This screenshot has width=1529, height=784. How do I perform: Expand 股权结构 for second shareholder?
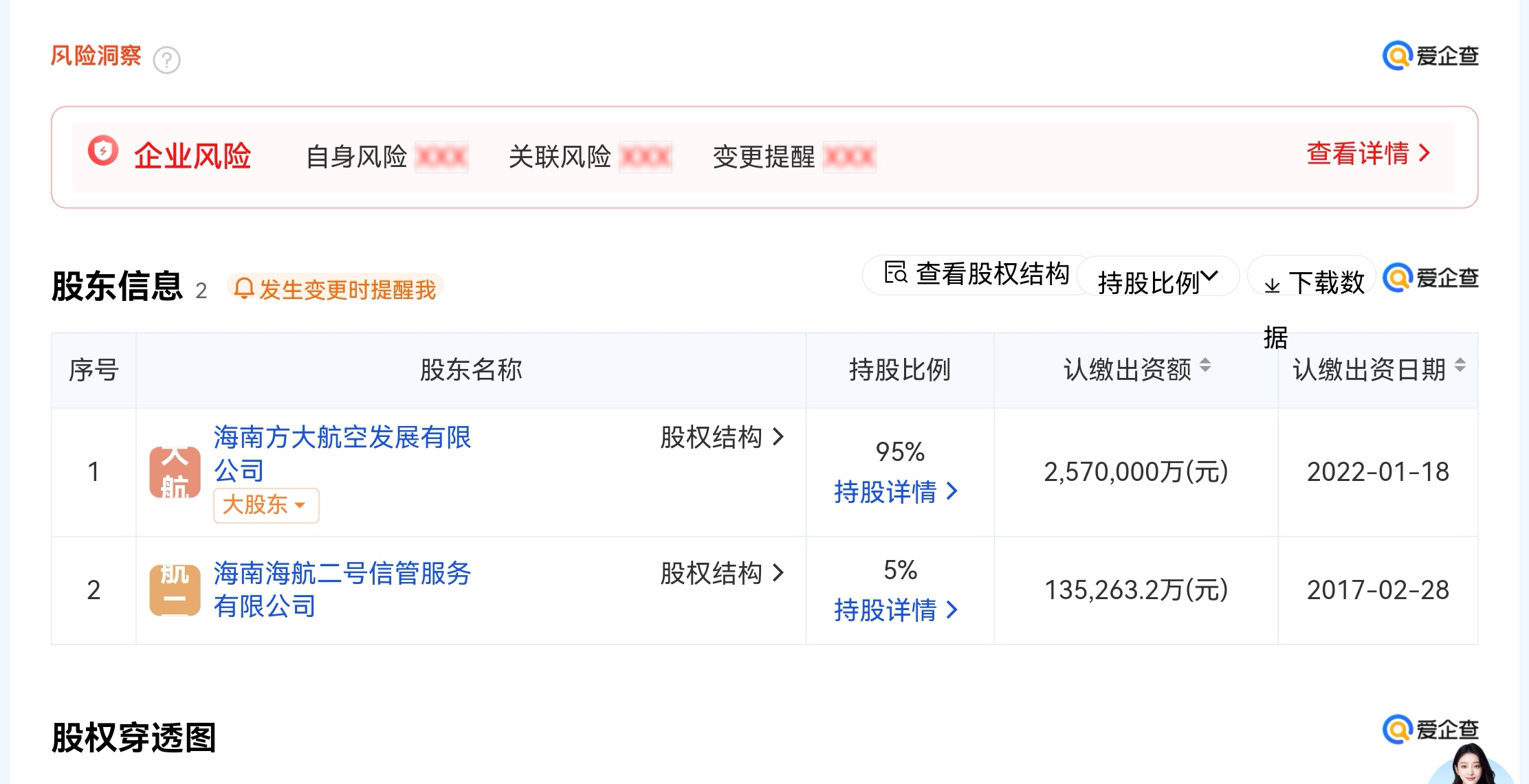[722, 573]
